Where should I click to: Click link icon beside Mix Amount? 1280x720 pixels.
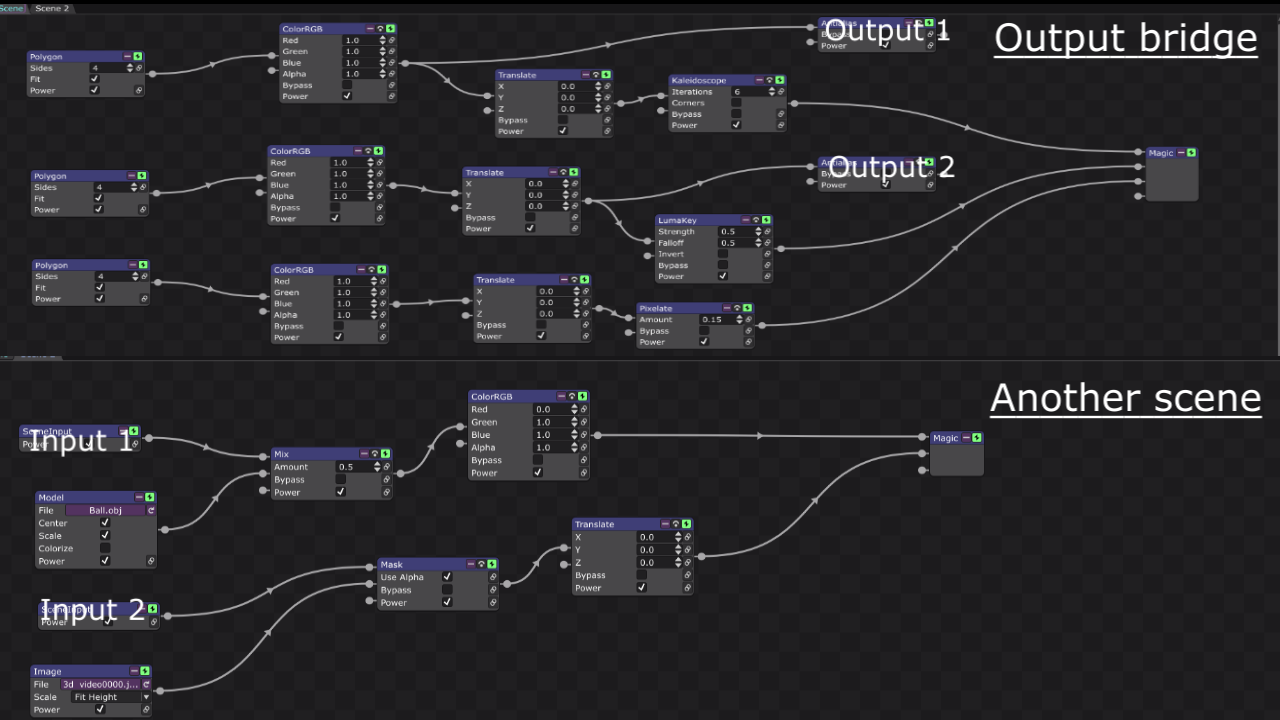(387, 467)
